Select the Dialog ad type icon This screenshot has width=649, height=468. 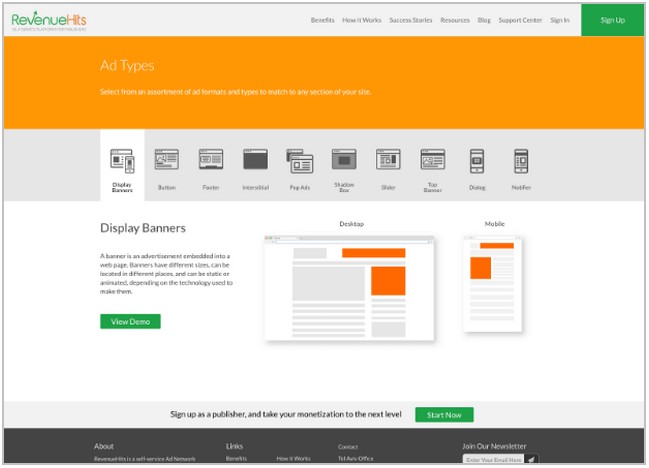coord(477,161)
